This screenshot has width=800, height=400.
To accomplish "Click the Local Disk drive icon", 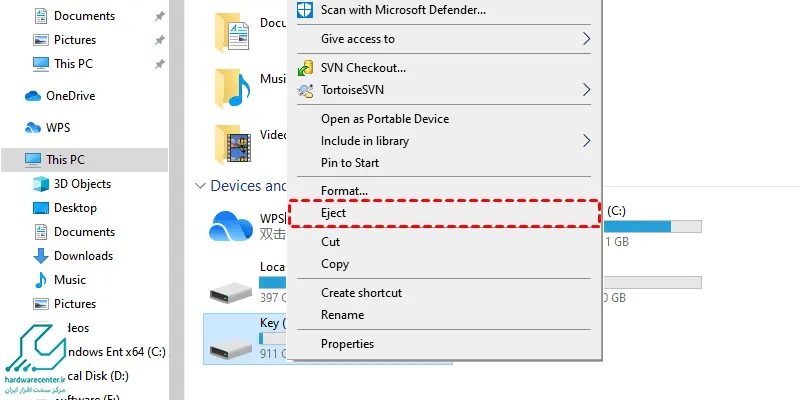I will click(231, 292).
